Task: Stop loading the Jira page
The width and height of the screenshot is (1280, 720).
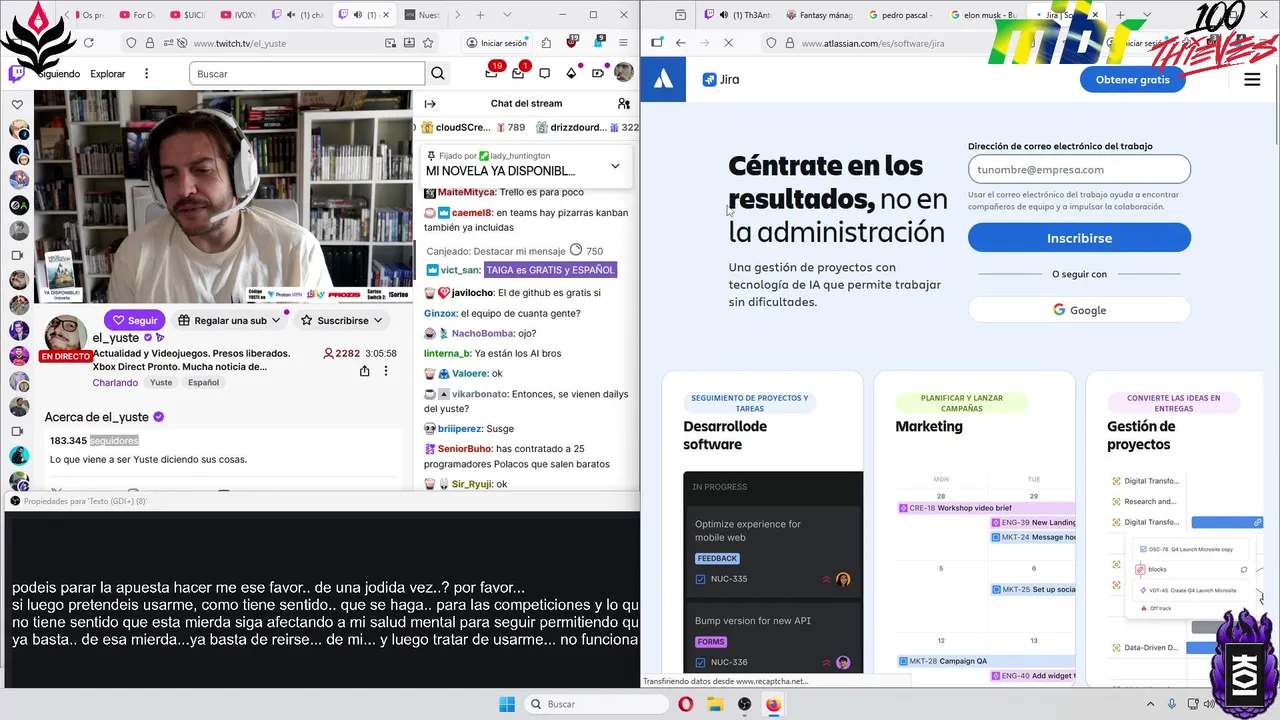Action: pyautogui.click(x=728, y=43)
